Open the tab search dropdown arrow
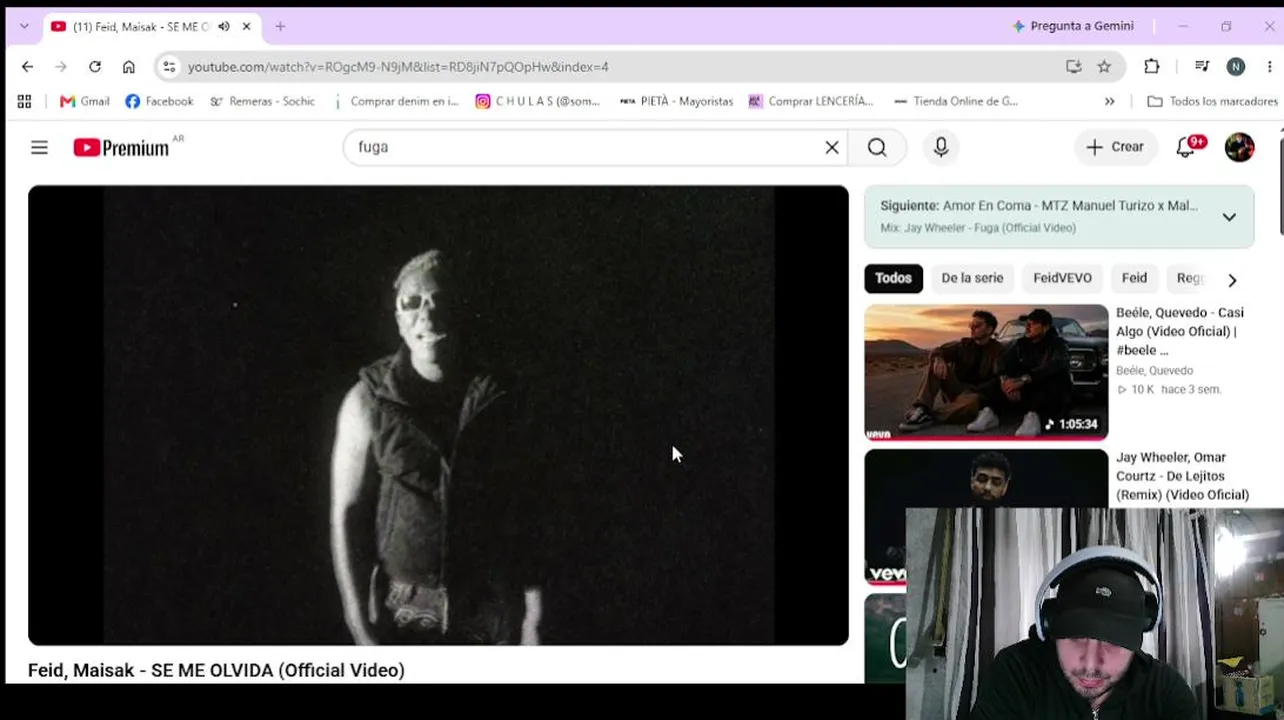1284x720 pixels. click(x=24, y=27)
